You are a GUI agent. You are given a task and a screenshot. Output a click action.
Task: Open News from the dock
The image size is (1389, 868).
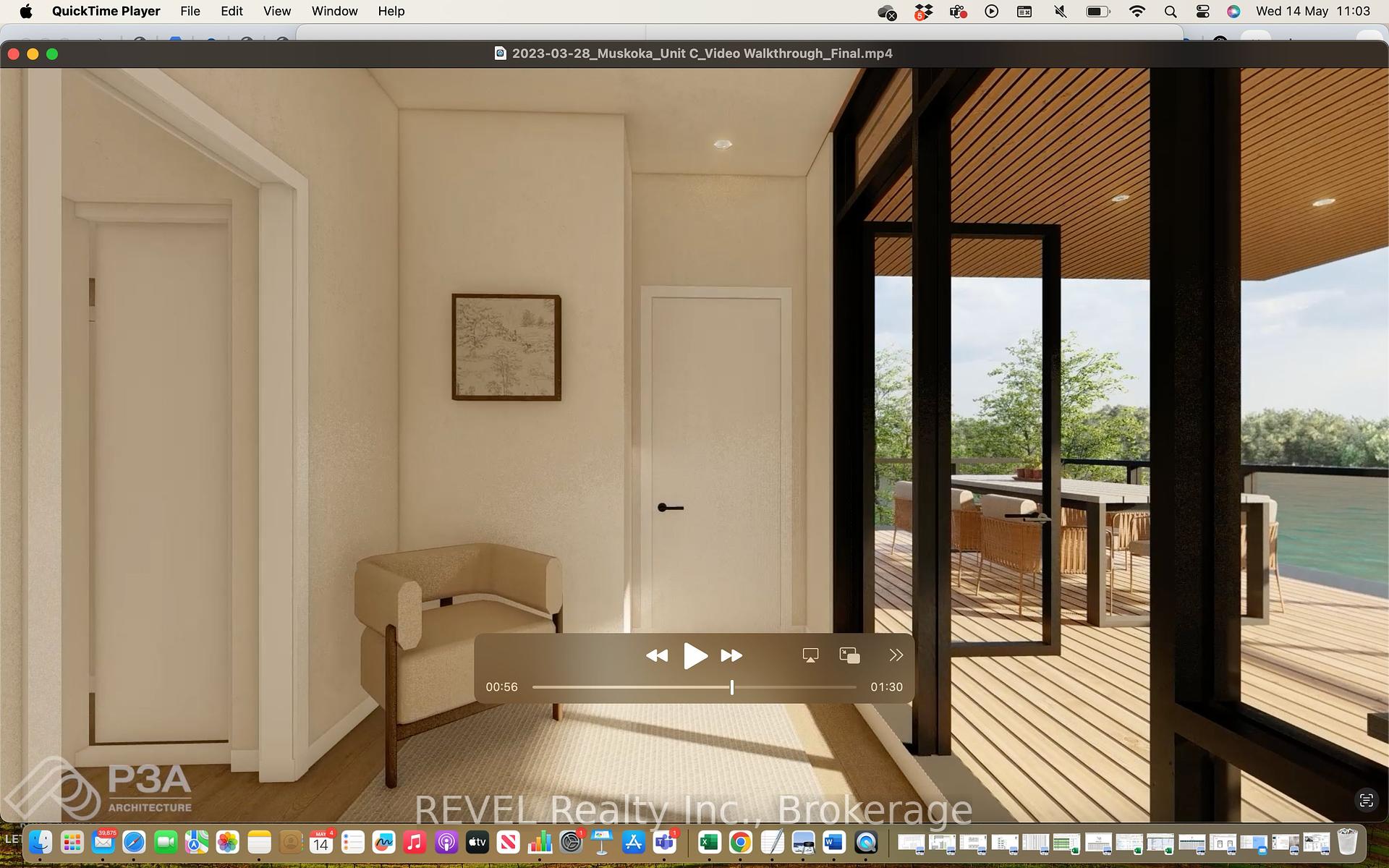[509, 842]
